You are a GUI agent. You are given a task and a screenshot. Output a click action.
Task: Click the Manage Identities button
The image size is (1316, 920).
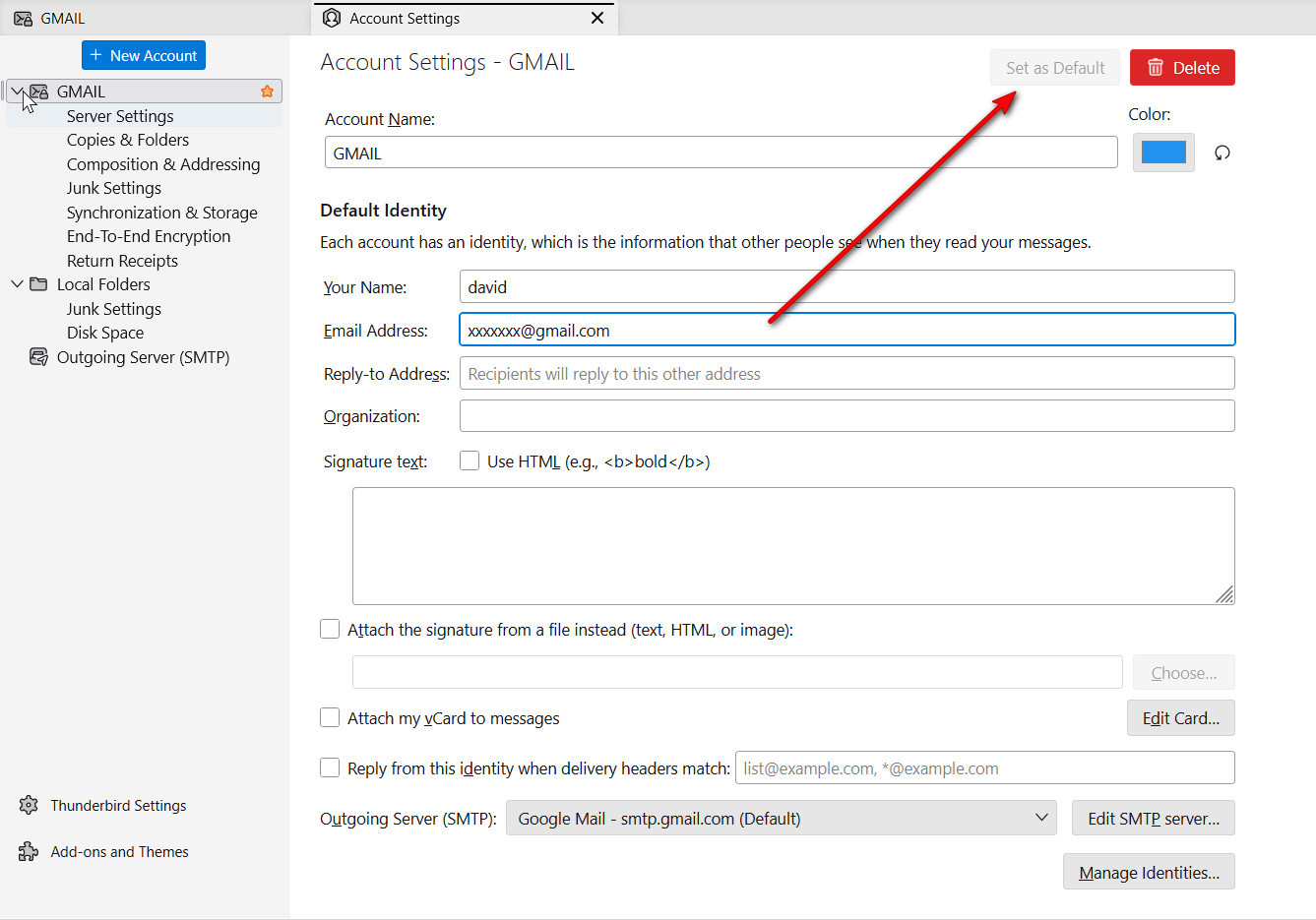(x=1148, y=872)
